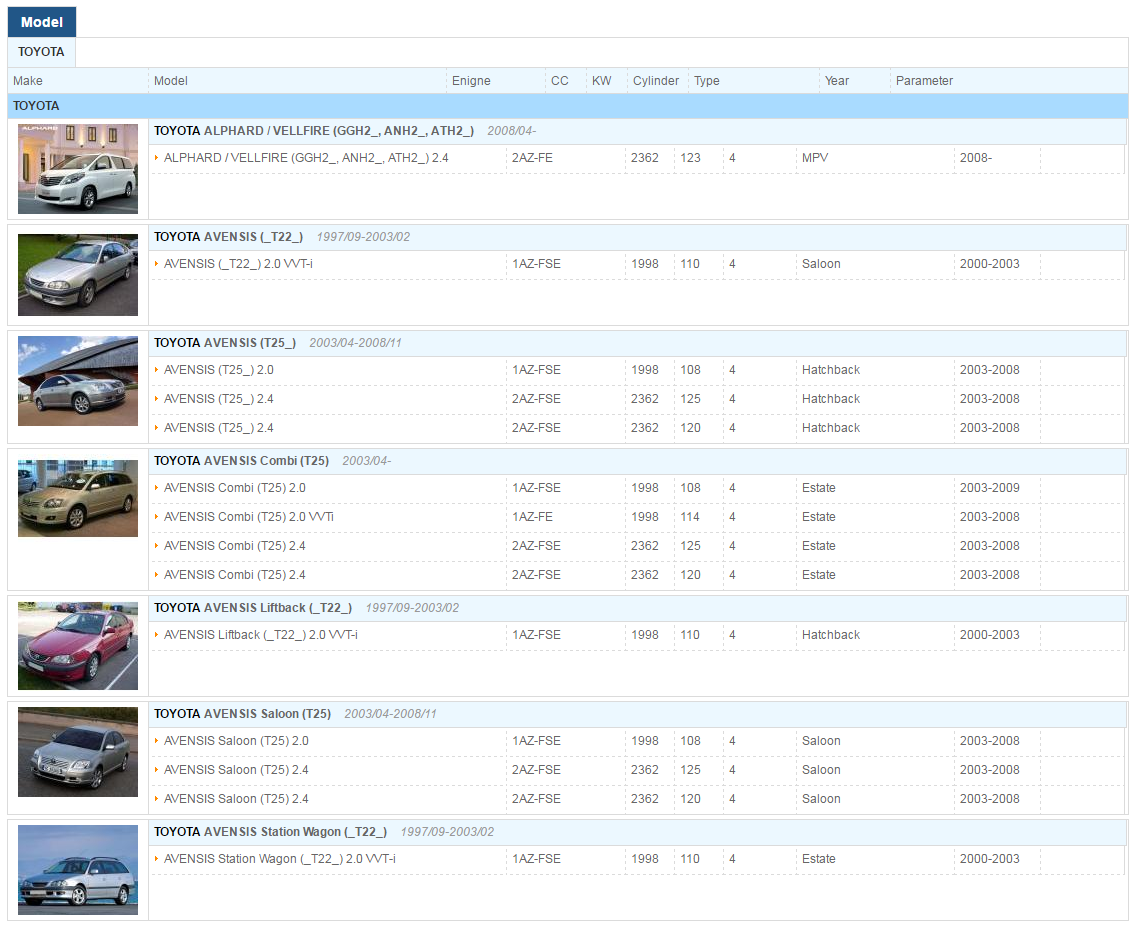Open the Avensis Station Wagon thumbnail

coord(78,869)
